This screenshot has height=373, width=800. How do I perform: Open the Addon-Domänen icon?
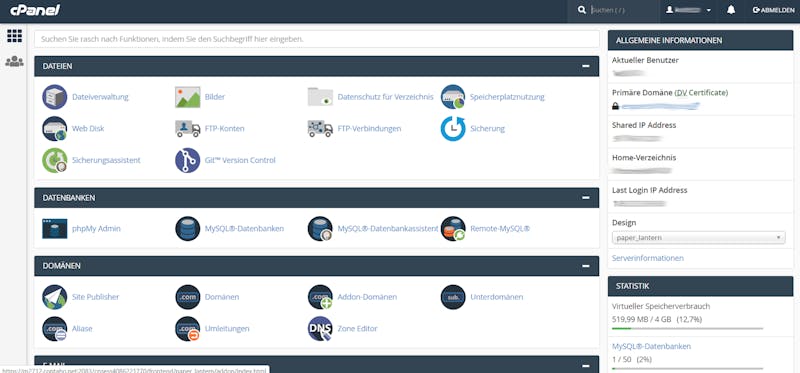click(x=320, y=297)
